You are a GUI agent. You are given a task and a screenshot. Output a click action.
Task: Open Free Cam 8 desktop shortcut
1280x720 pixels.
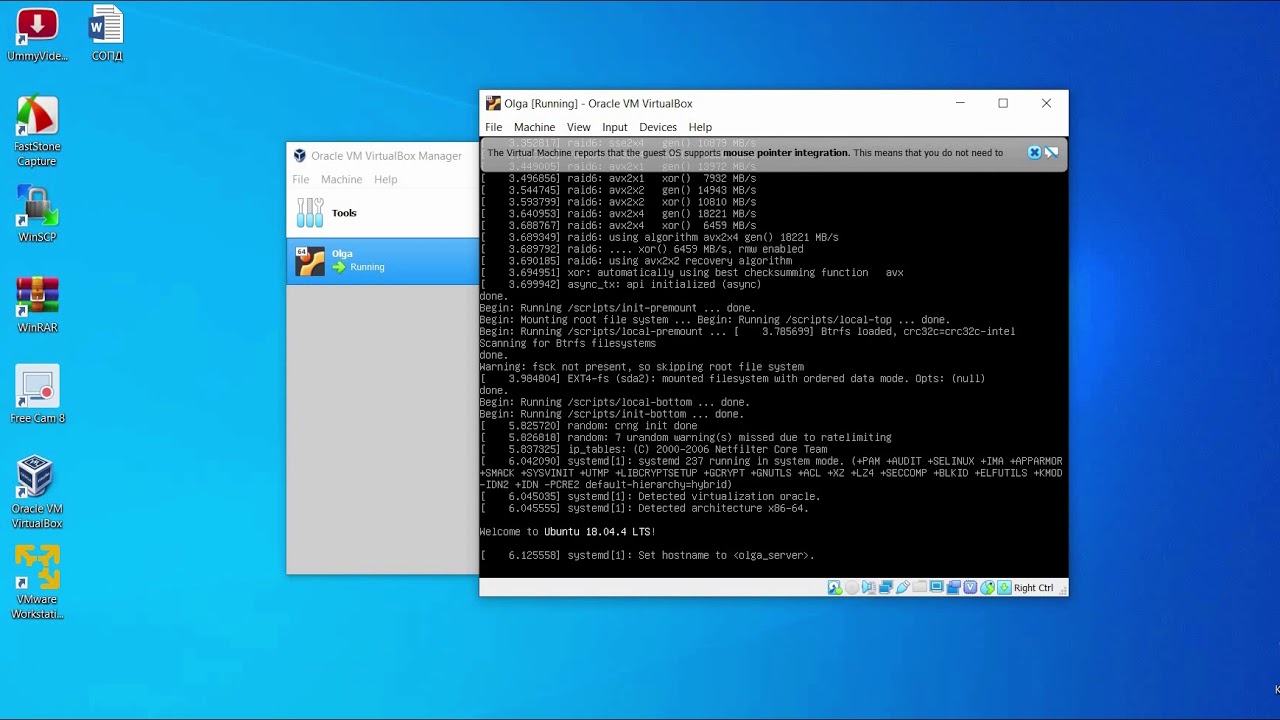tap(37, 395)
